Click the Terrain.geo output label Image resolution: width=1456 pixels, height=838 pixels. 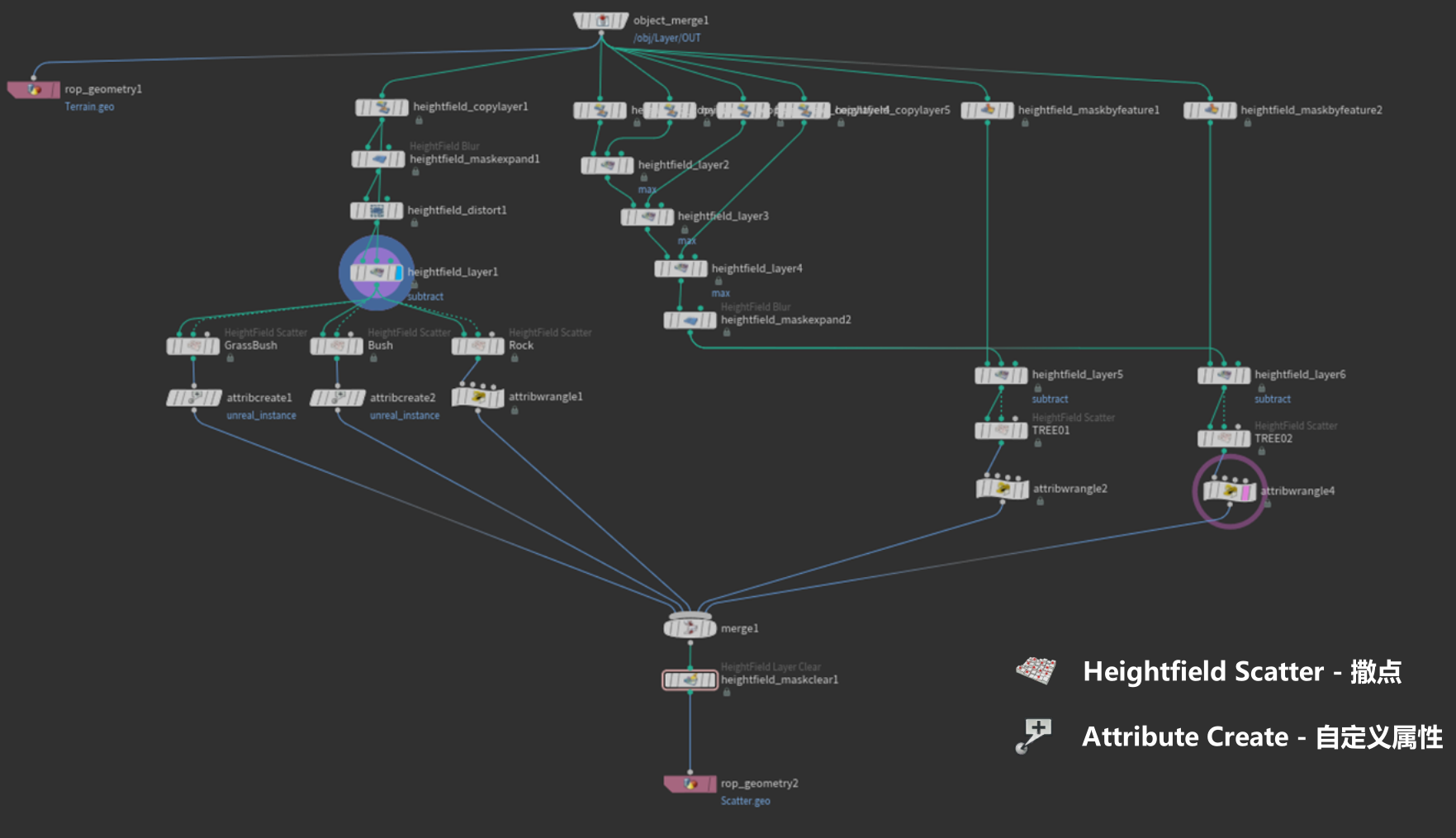[x=89, y=107]
